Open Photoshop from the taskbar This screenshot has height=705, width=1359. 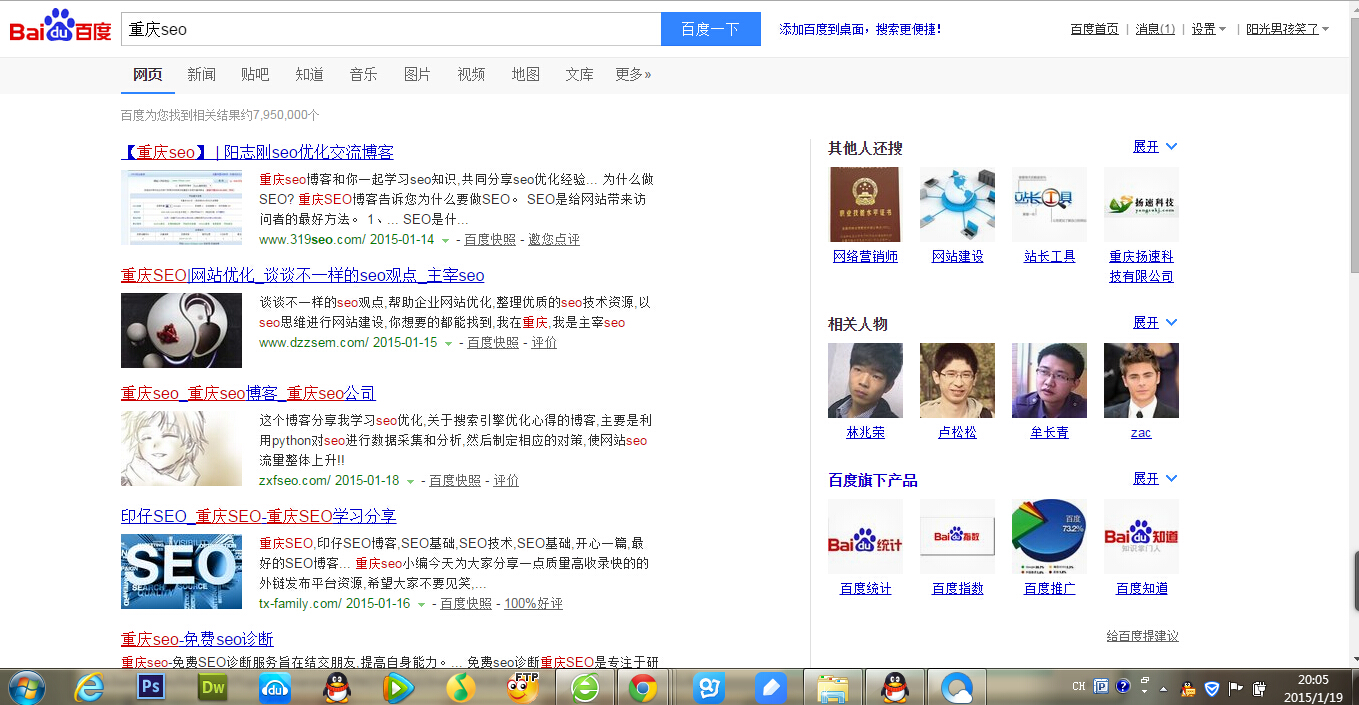point(152,688)
